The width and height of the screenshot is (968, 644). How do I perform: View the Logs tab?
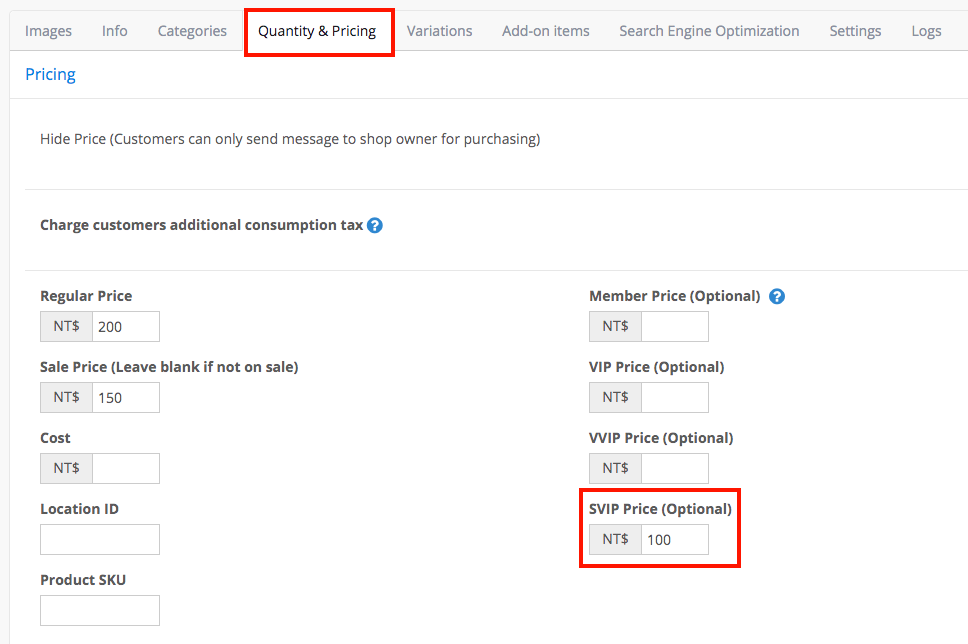click(x=926, y=31)
